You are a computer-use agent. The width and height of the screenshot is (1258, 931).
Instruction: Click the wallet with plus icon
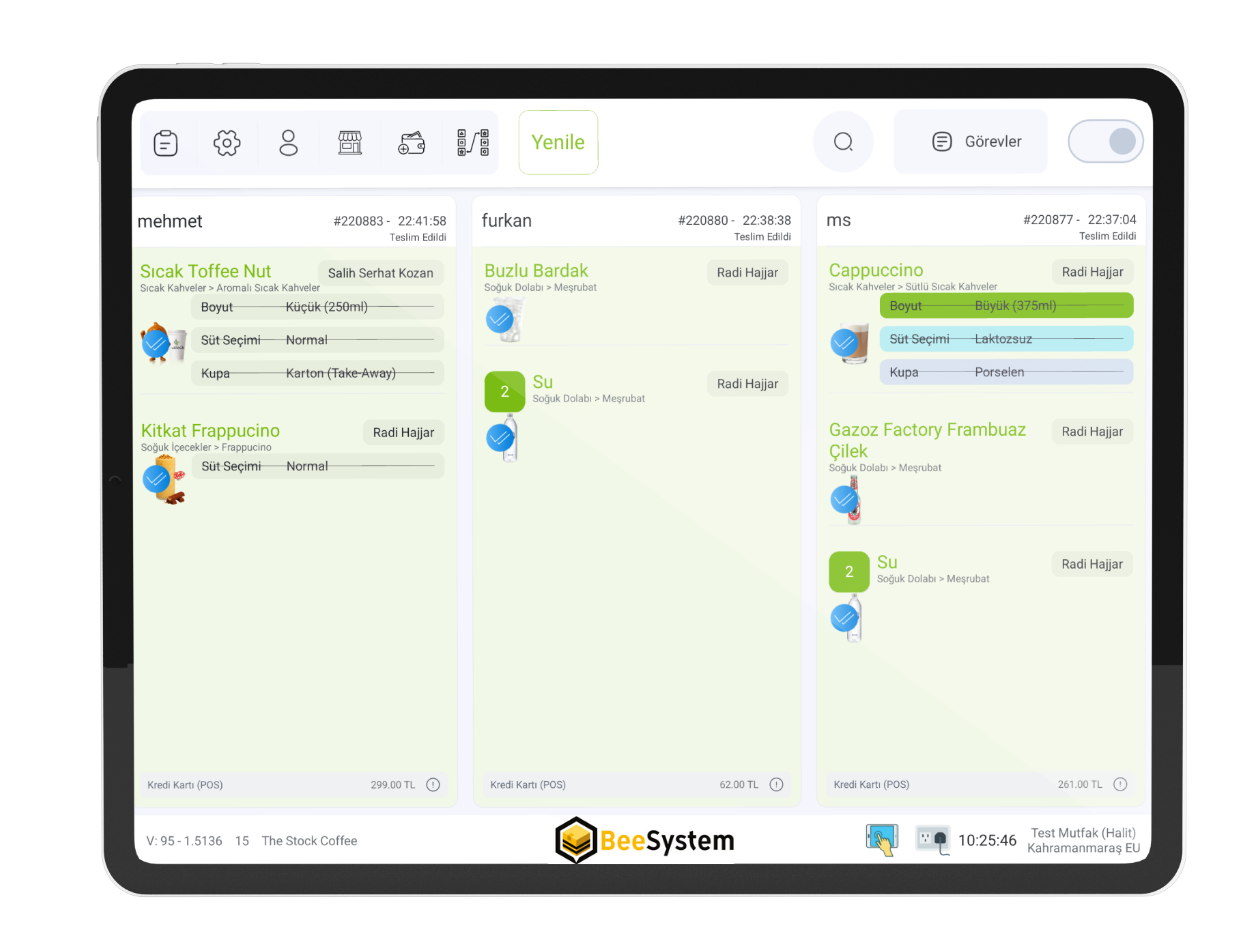point(411,143)
